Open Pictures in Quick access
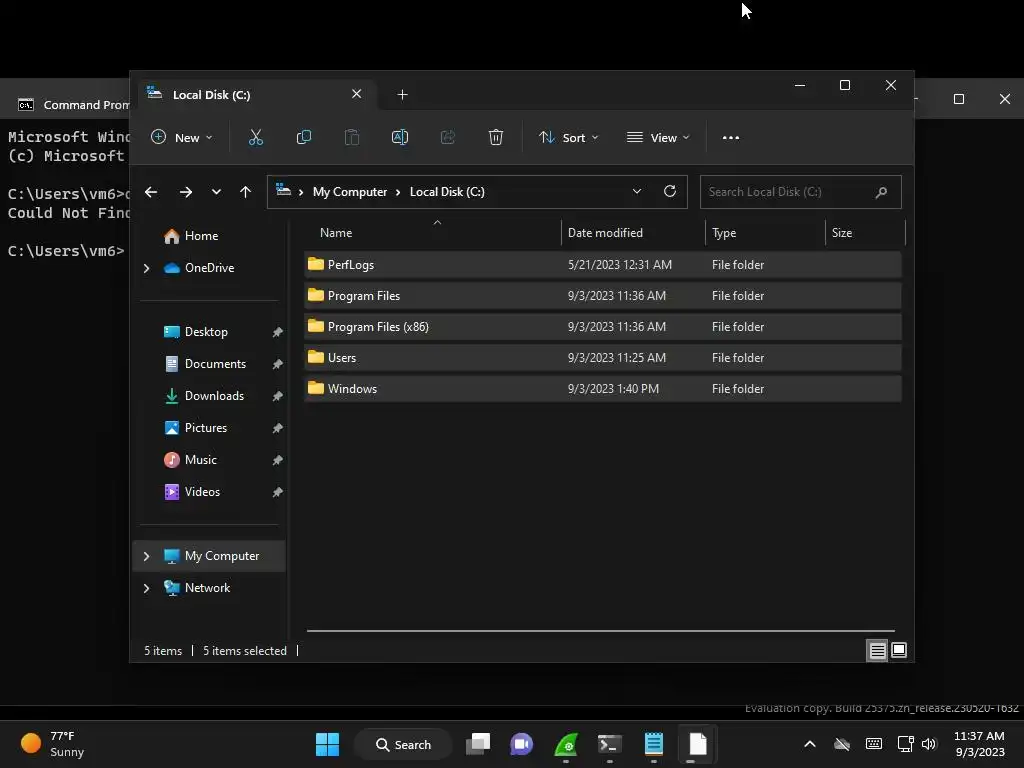Viewport: 1024px width, 768px height. [x=206, y=428]
